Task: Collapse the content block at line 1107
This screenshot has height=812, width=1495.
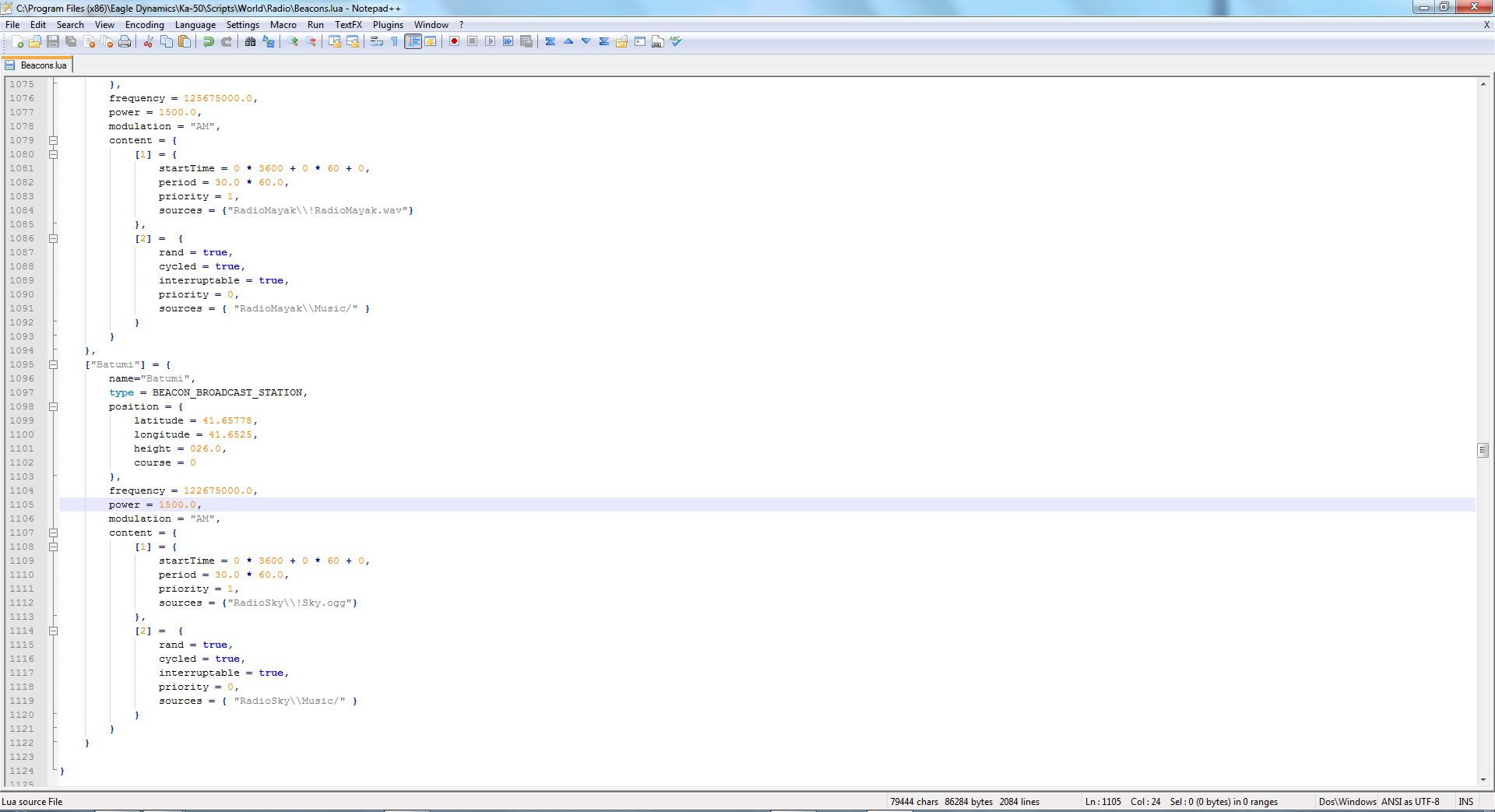Action: pyautogui.click(x=53, y=533)
